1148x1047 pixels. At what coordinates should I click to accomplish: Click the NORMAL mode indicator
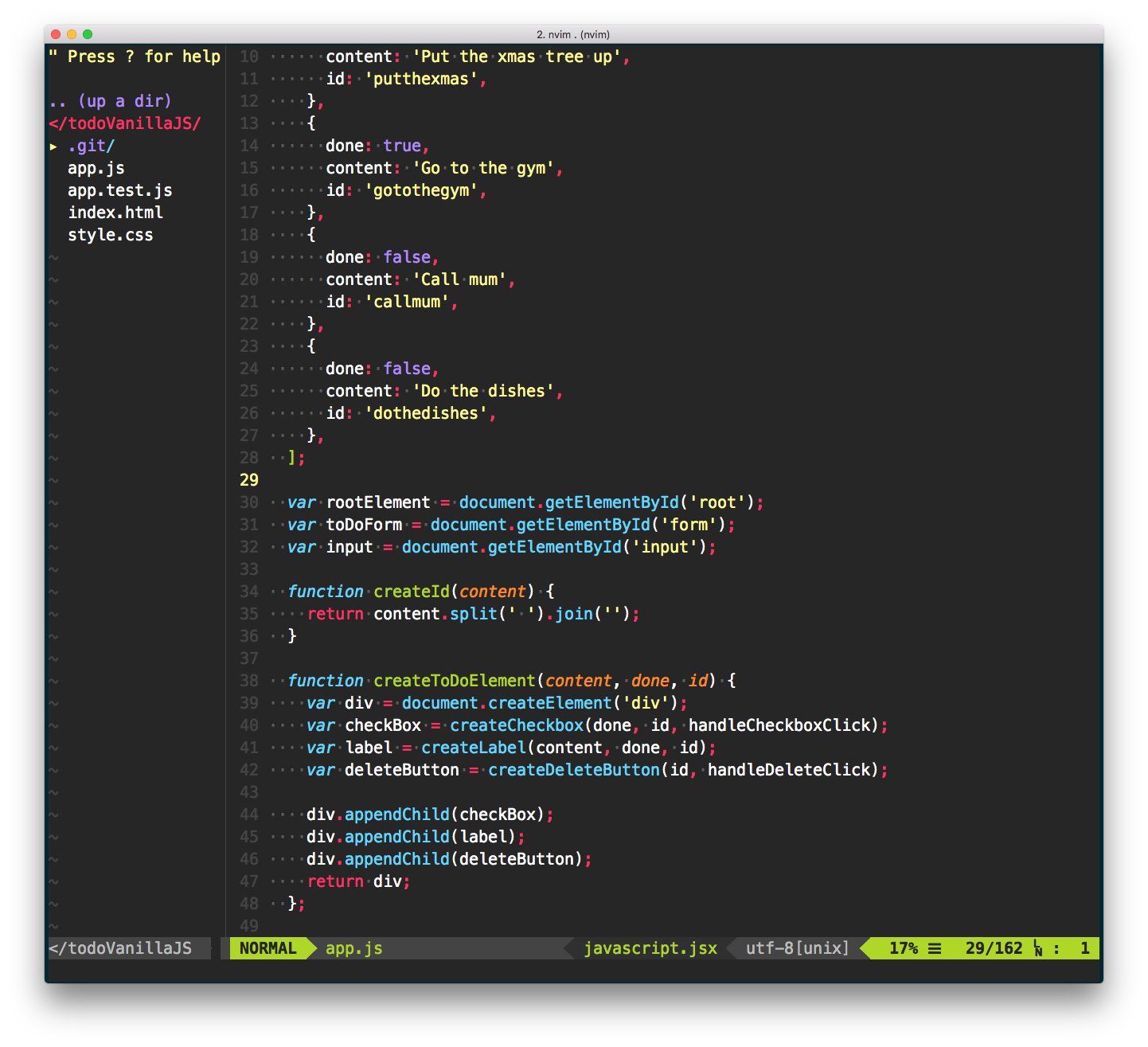click(267, 948)
